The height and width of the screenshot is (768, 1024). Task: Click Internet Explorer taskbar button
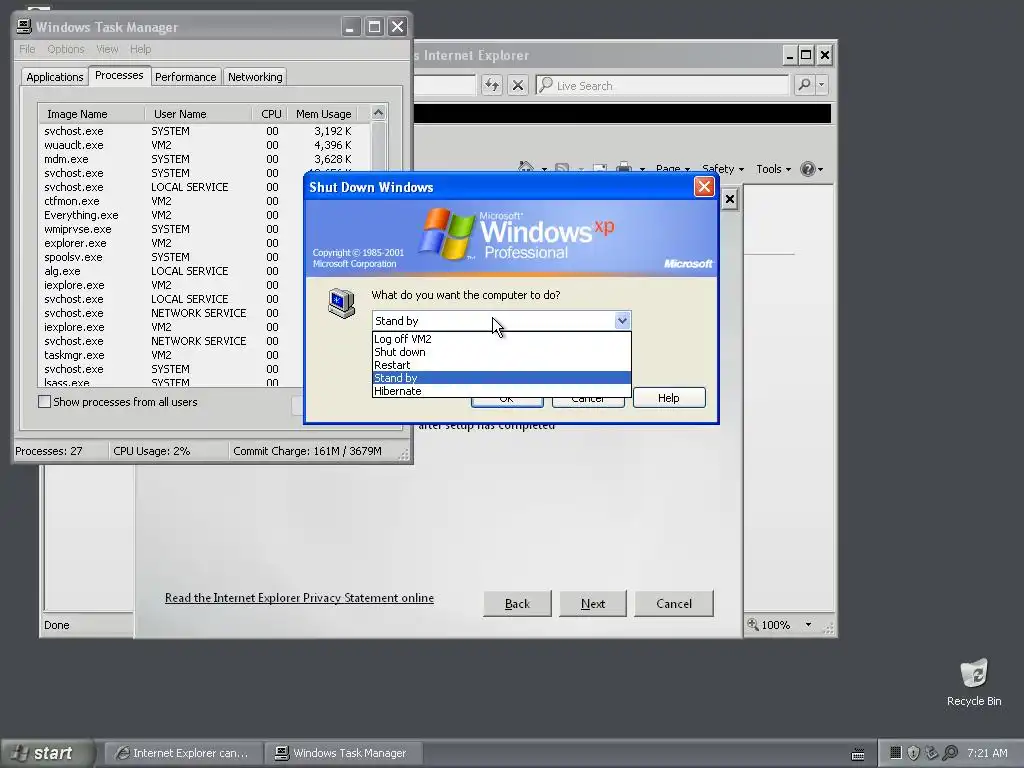[184, 753]
